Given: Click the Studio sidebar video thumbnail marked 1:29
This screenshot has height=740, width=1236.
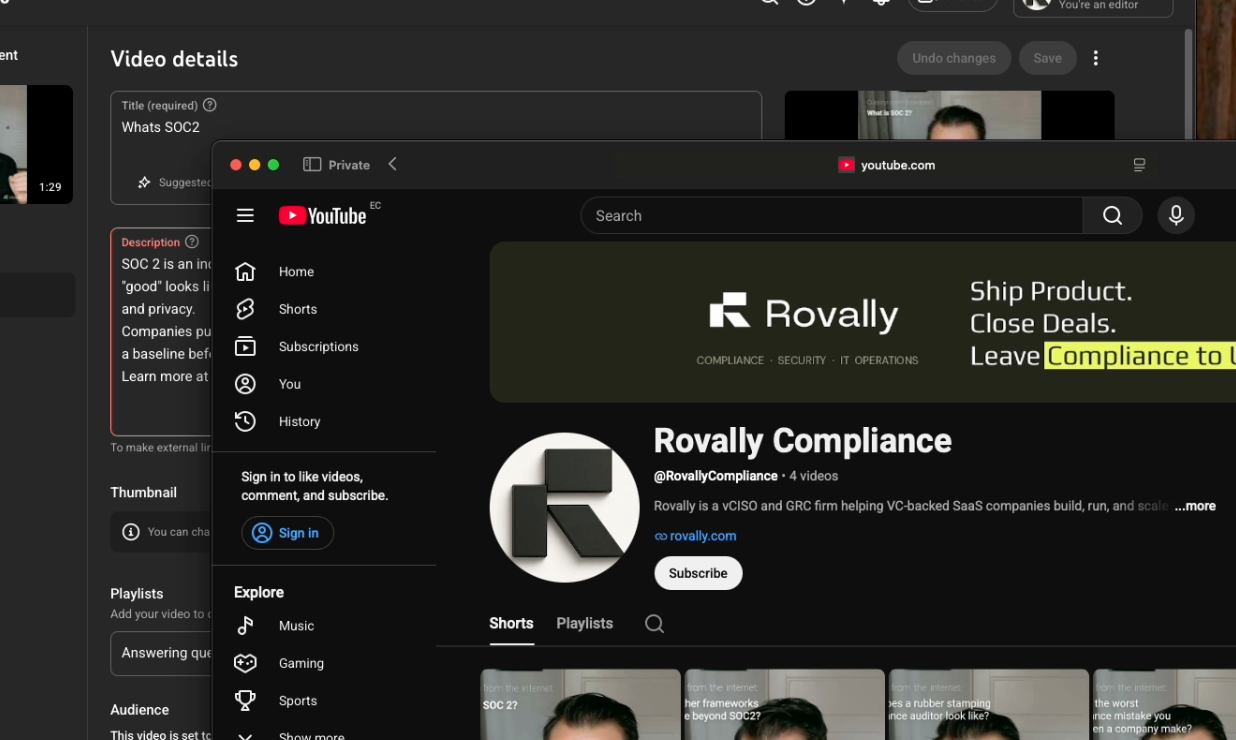Looking at the screenshot, I should point(36,144).
